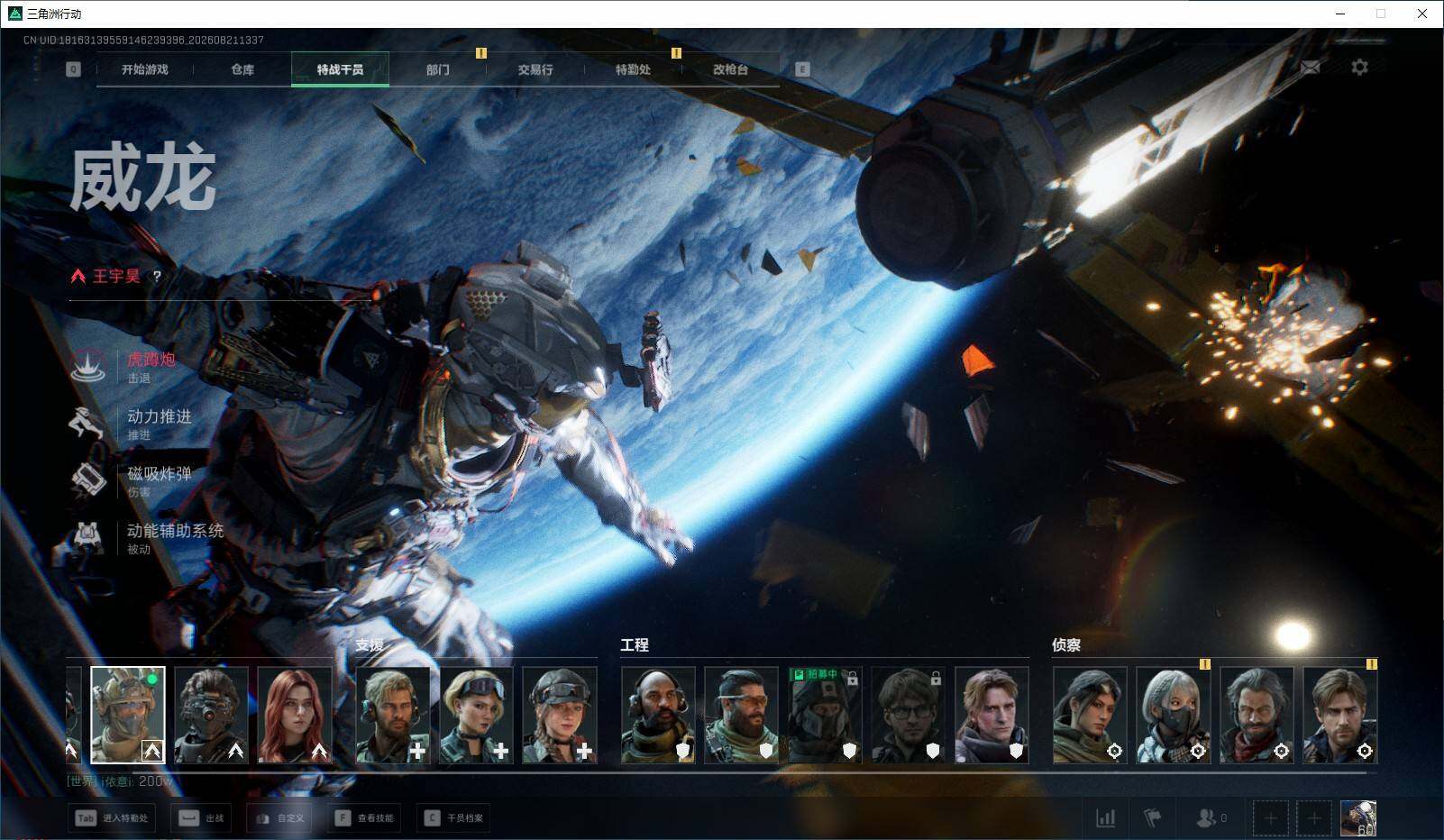The width and height of the screenshot is (1444, 840).
Task: Select the locked engineer wearing eyeglasses
Action: click(x=909, y=715)
